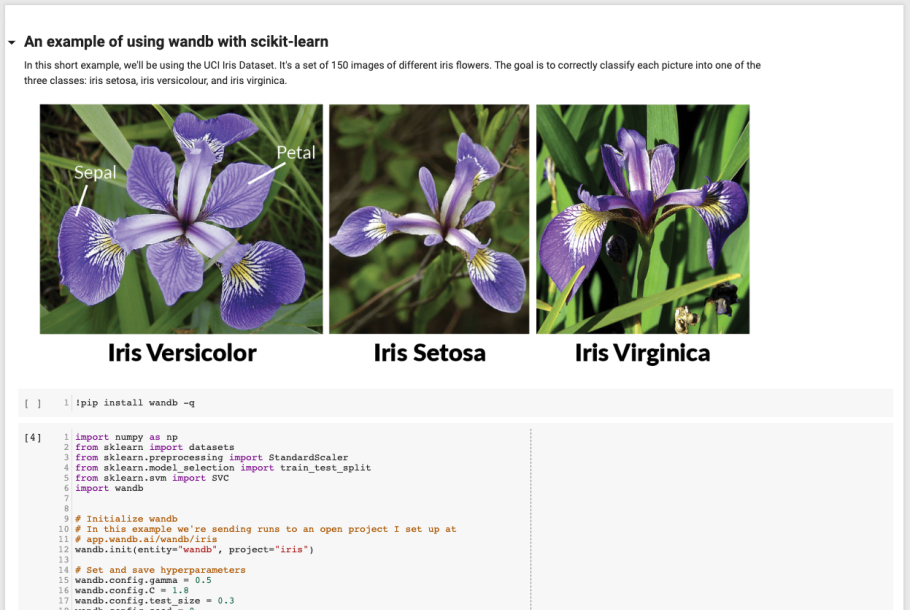Click the Petal label on the flower image
The height and width of the screenshot is (610, 910).
pyautogui.click(x=295, y=153)
